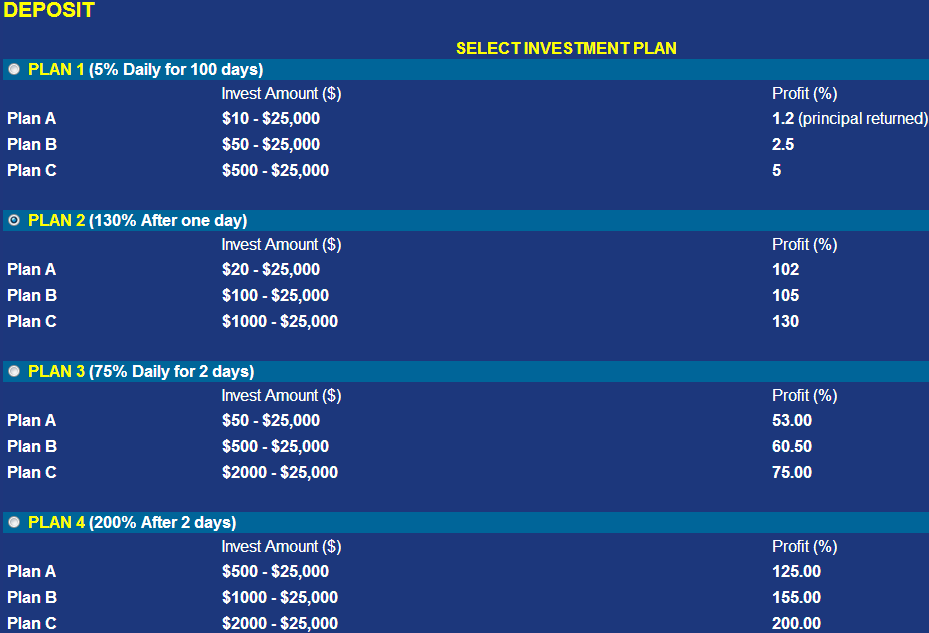Click the SELECT INVESTMENT PLAN heading
The width and height of the screenshot is (929, 633).
click(x=566, y=48)
